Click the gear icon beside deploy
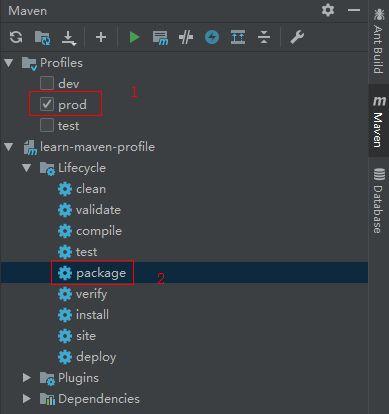Image resolution: width=389 pixels, height=414 pixels. (65, 357)
